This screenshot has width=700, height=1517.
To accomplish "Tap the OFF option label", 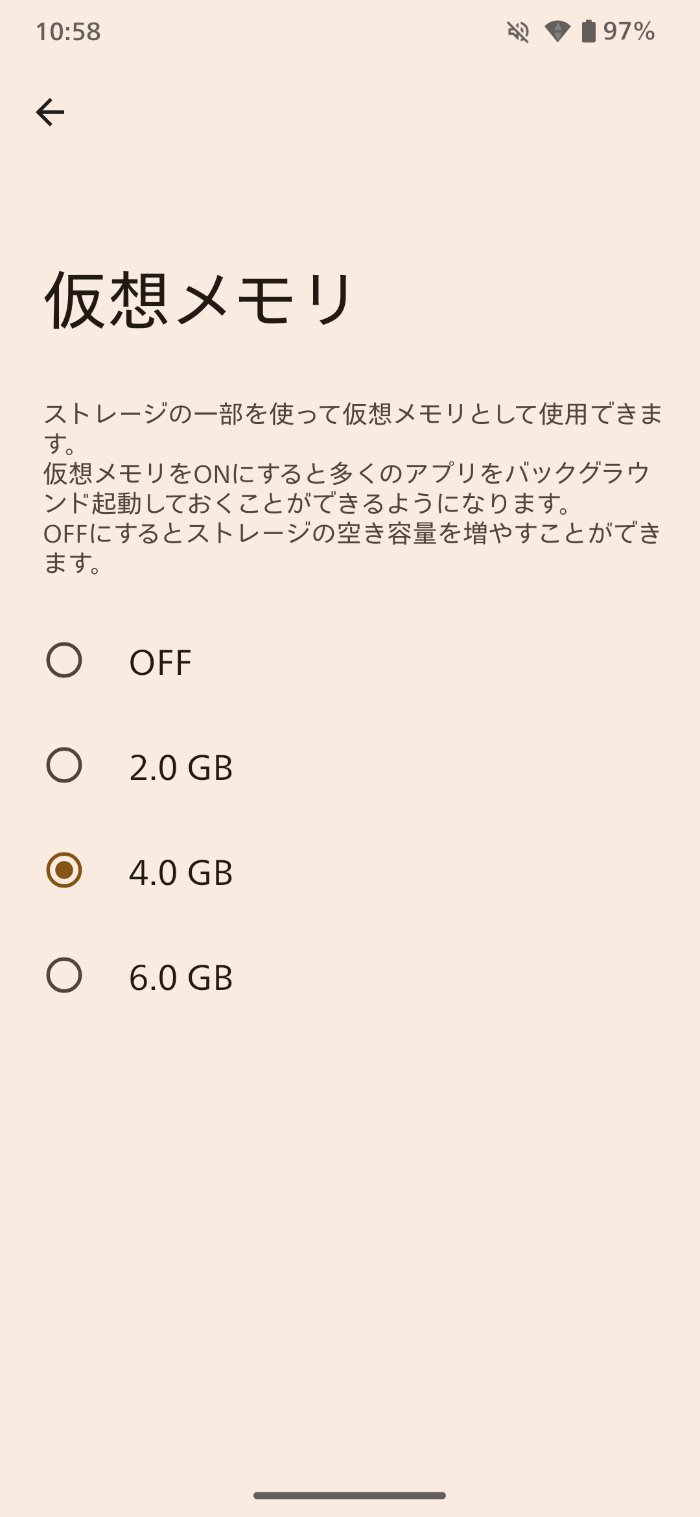I will (x=160, y=662).
